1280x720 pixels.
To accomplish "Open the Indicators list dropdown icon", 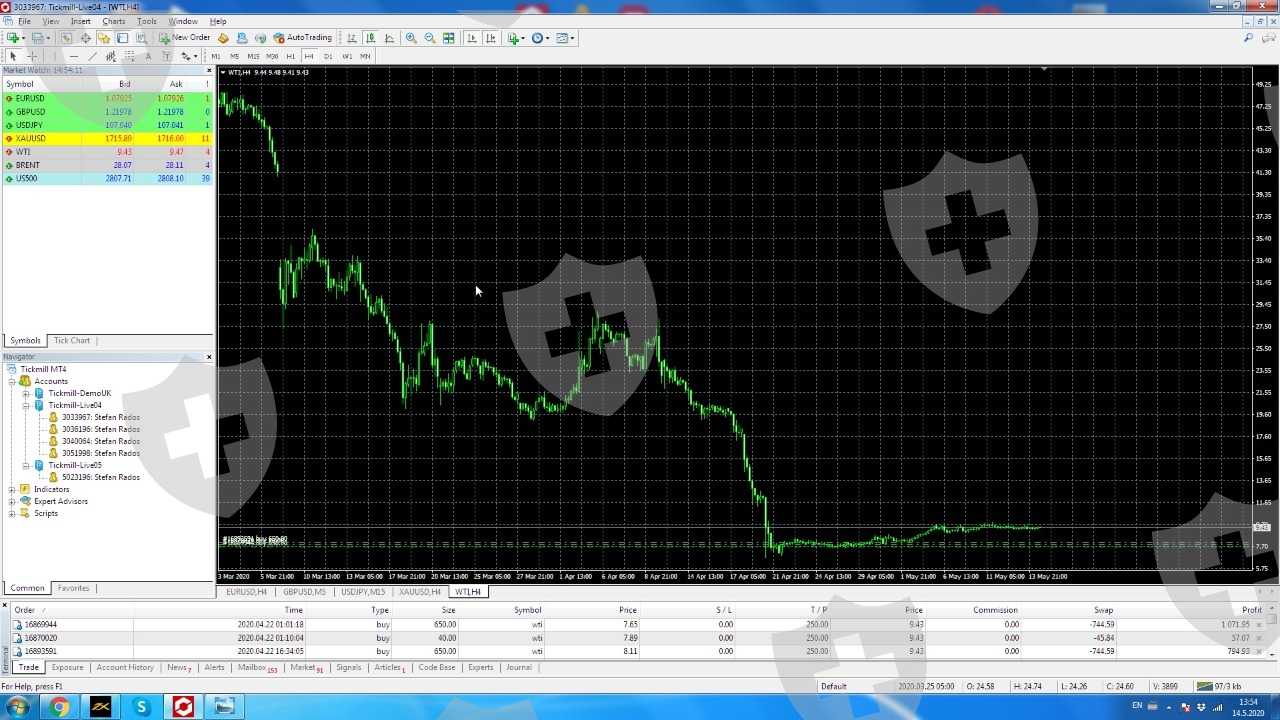I will (515, 38).
